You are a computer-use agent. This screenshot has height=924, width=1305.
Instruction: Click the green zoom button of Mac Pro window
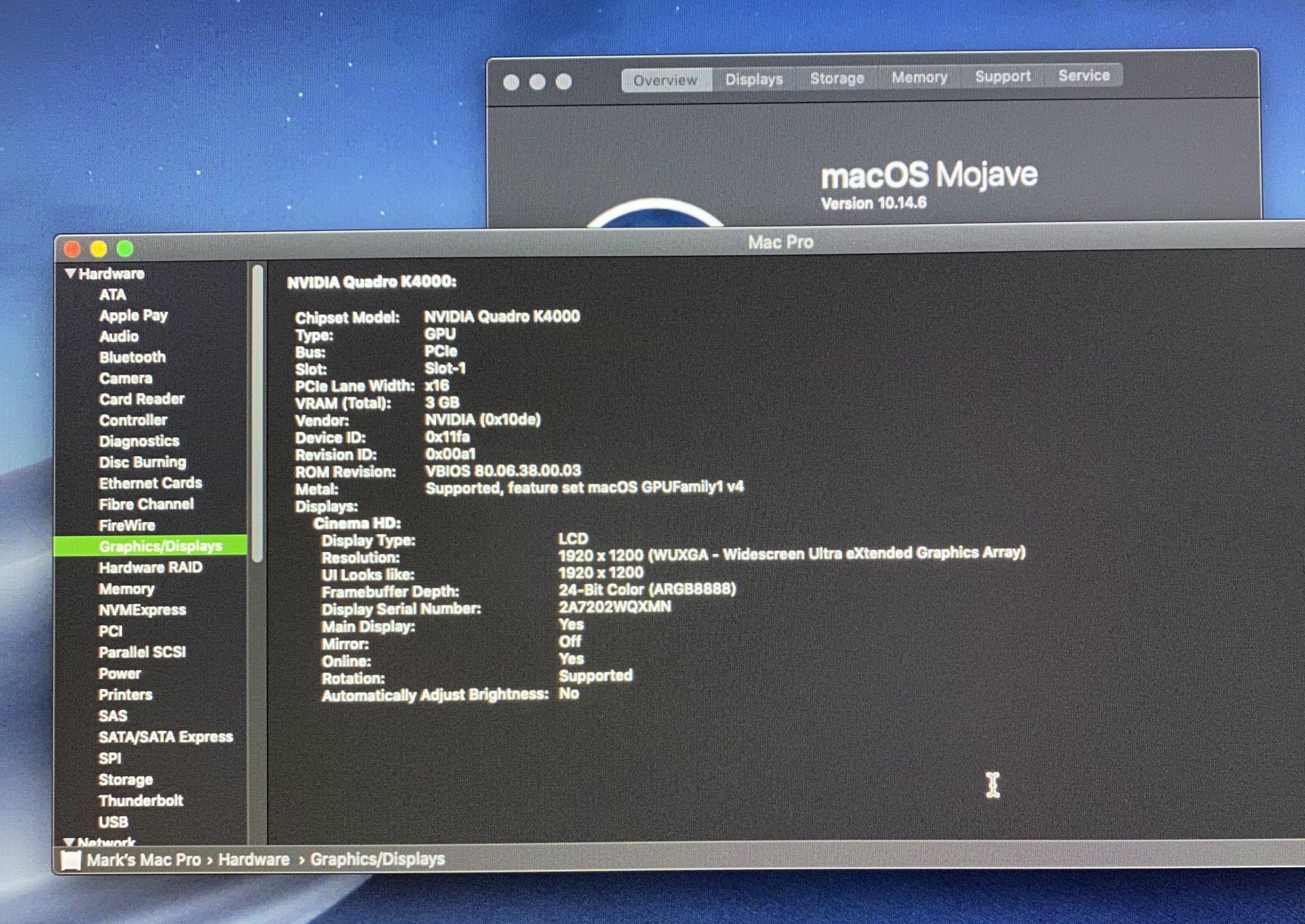[125, 249]
